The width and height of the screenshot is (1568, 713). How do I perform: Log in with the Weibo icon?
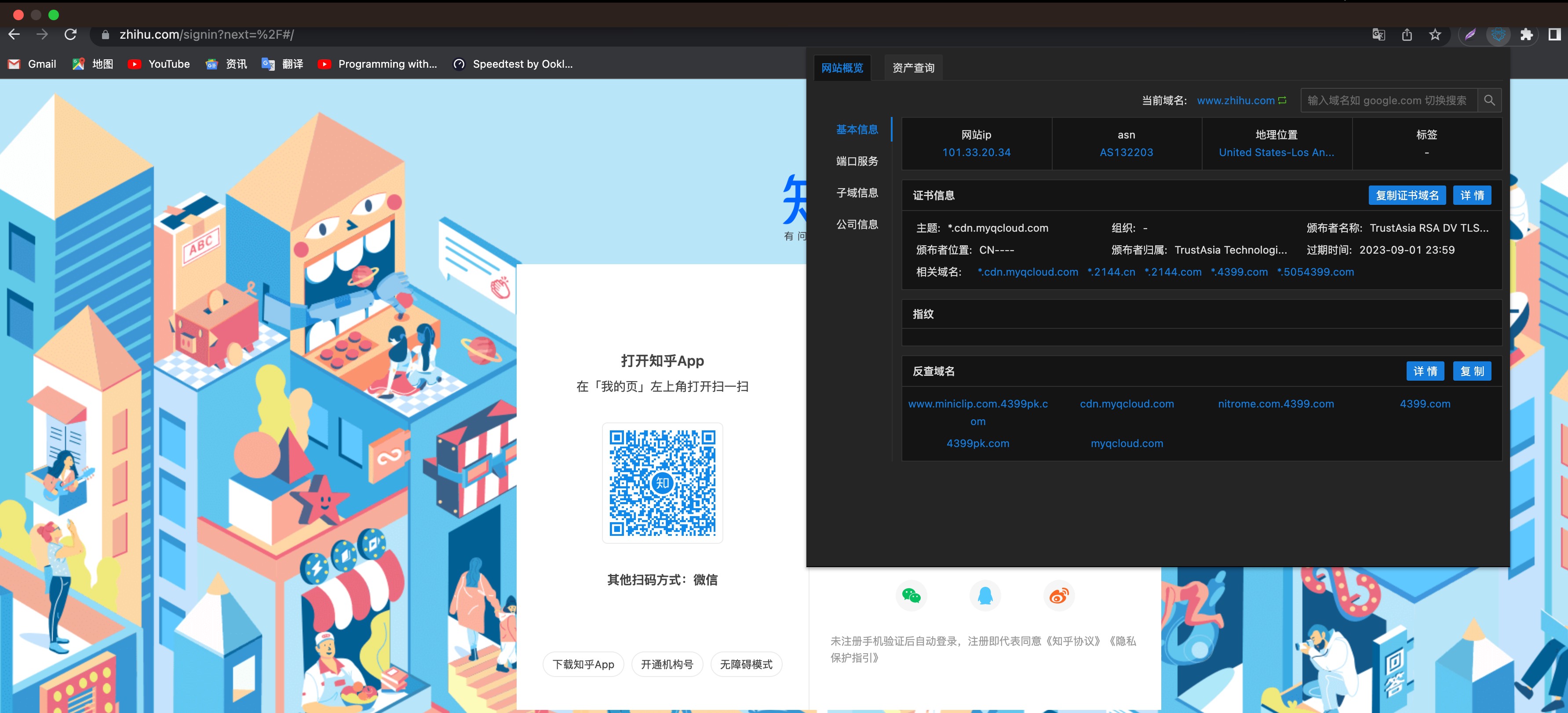(x=1059, y=595)
